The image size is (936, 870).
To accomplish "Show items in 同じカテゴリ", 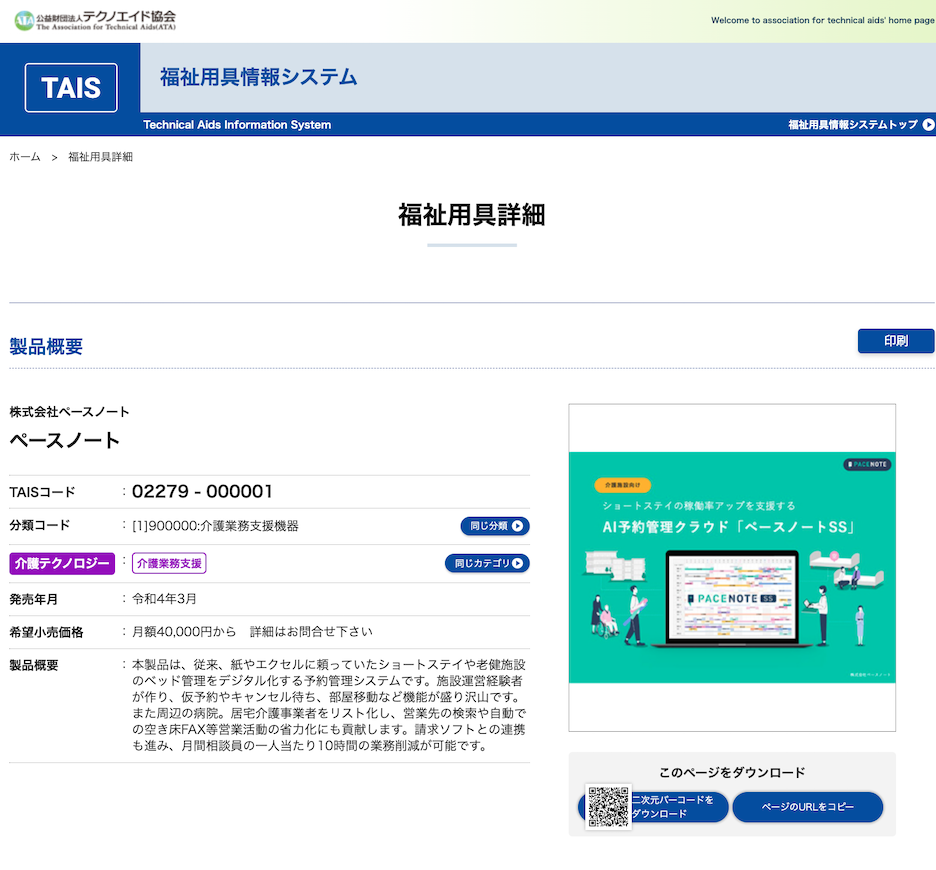I will coord(487,564).
